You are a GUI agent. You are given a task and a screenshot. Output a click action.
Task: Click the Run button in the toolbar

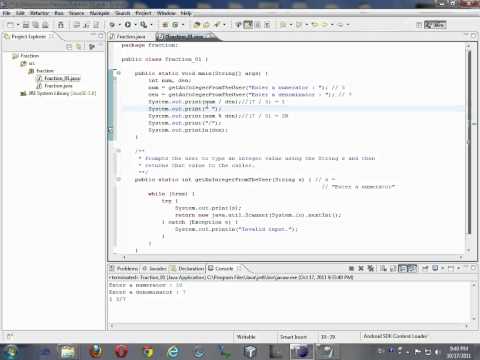[128, 25]
